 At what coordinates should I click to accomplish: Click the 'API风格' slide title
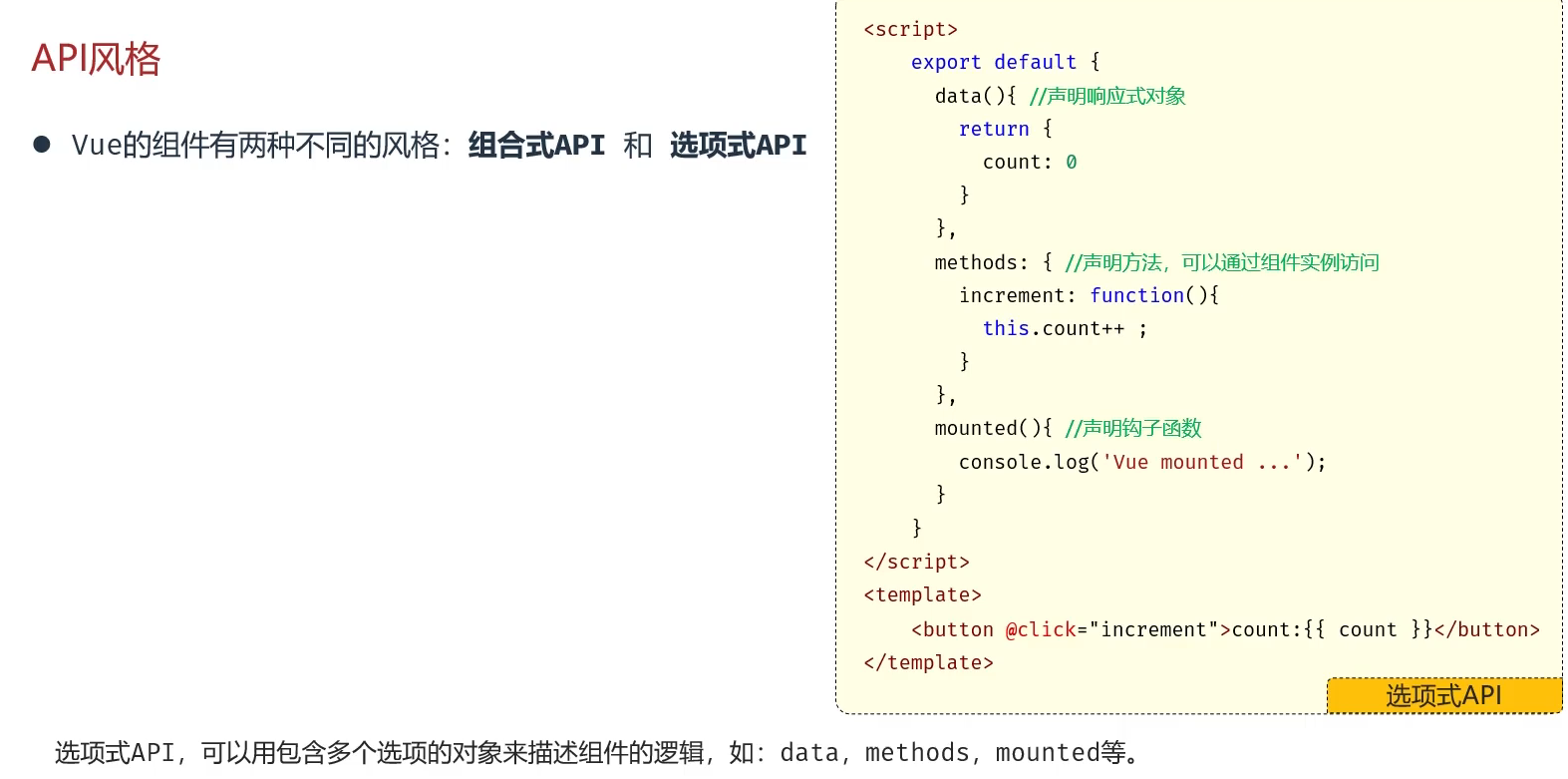[x=96, y=59]
